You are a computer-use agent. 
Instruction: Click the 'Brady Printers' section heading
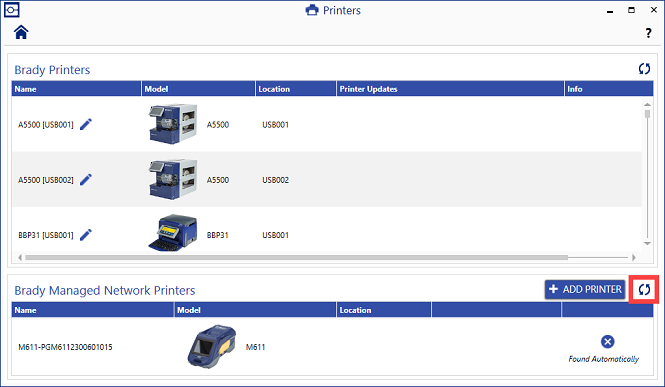pyautogui.click(x=52, y=70)
